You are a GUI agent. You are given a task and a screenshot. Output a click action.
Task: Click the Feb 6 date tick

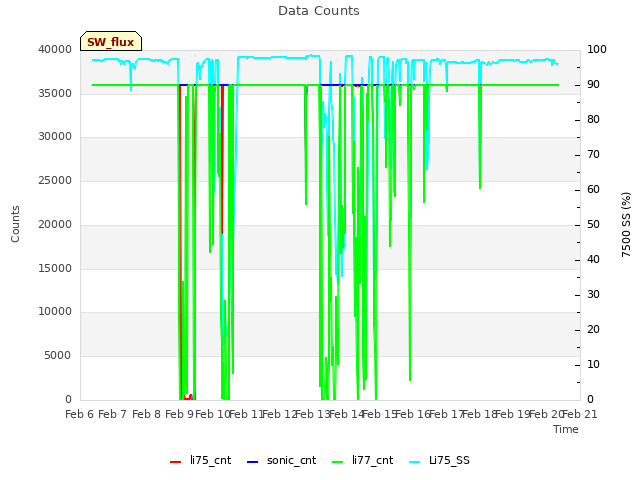click(x=80, y=414)
